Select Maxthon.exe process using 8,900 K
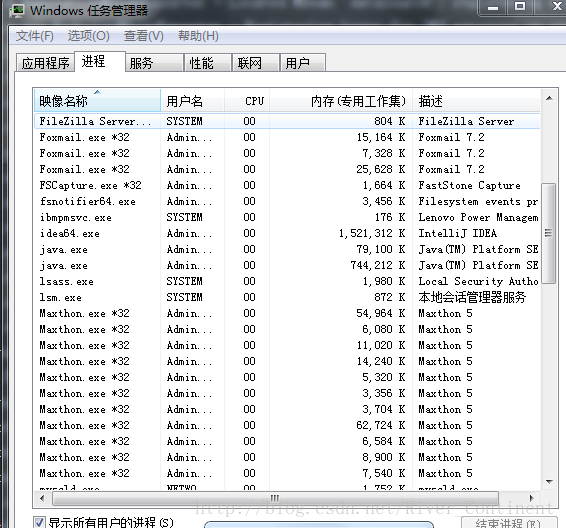 287,457
